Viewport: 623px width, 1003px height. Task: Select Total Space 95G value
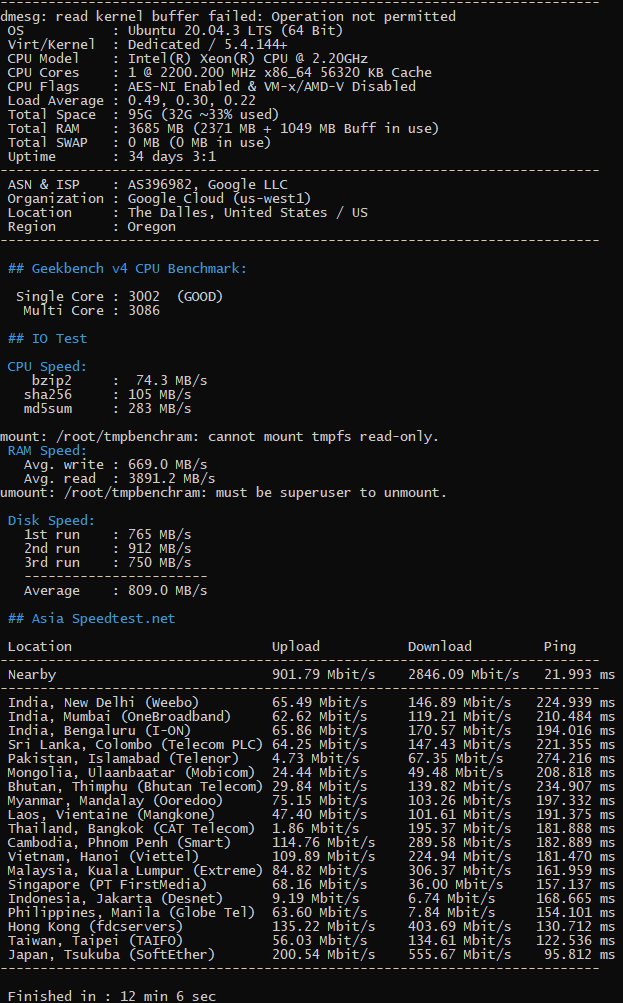tap(203, 115)
